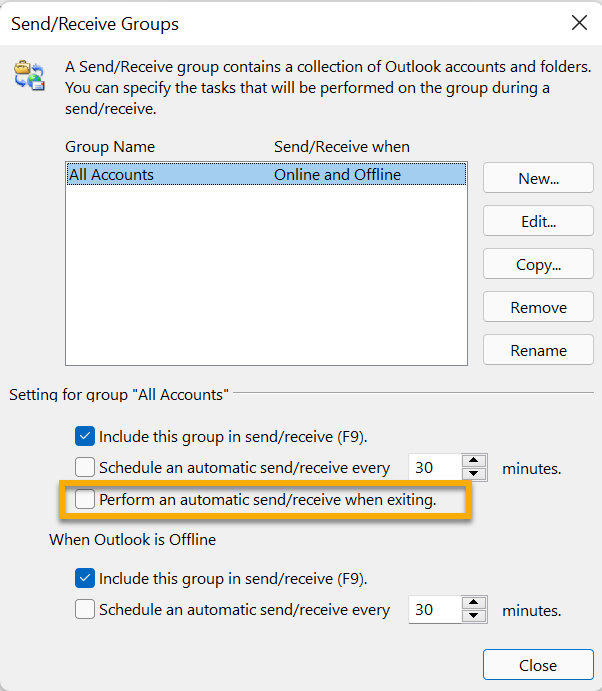Rename the All Accounts group
Viewport: 602px width, 691px height.
tap(538, 350)
